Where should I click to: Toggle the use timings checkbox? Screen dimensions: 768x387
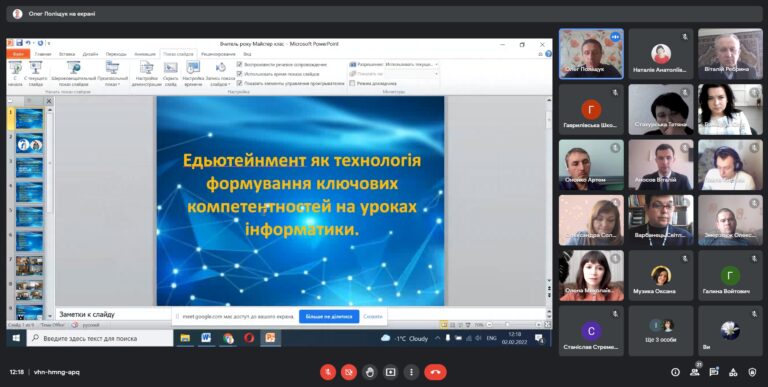tap(240, 74)
